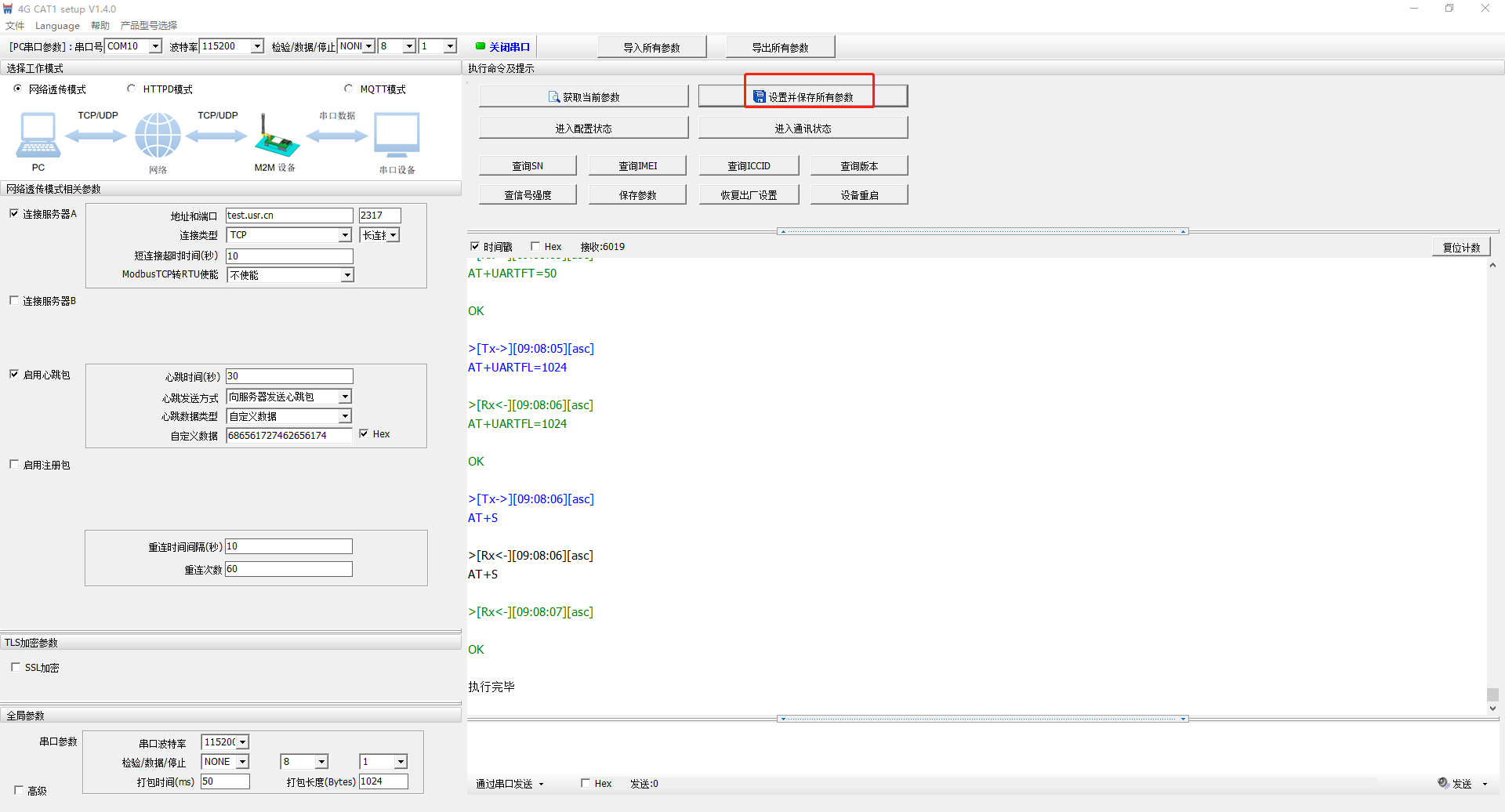Open the 产品型号选择 menu
The height and width of the screenshot is (812, 1505).
149,26
